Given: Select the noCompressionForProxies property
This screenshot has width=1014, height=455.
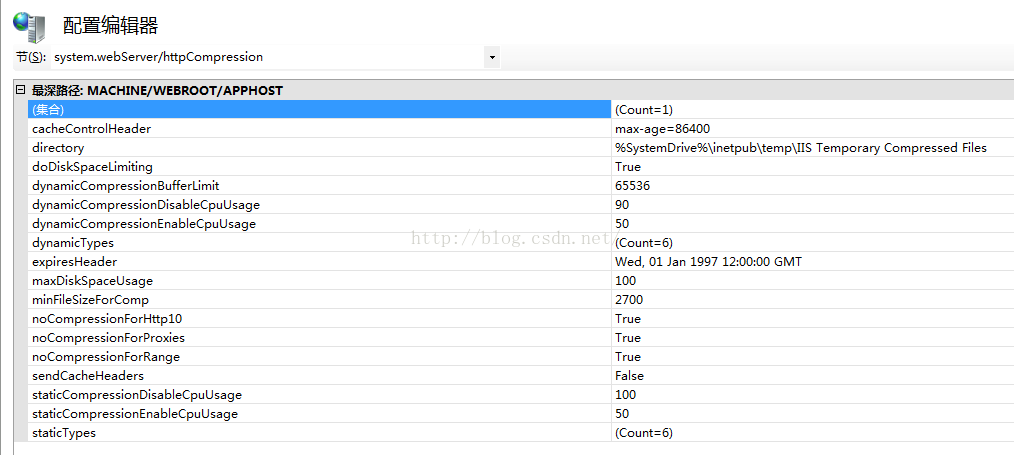Looking at the screenshot, I should click(x=109, y=338).
